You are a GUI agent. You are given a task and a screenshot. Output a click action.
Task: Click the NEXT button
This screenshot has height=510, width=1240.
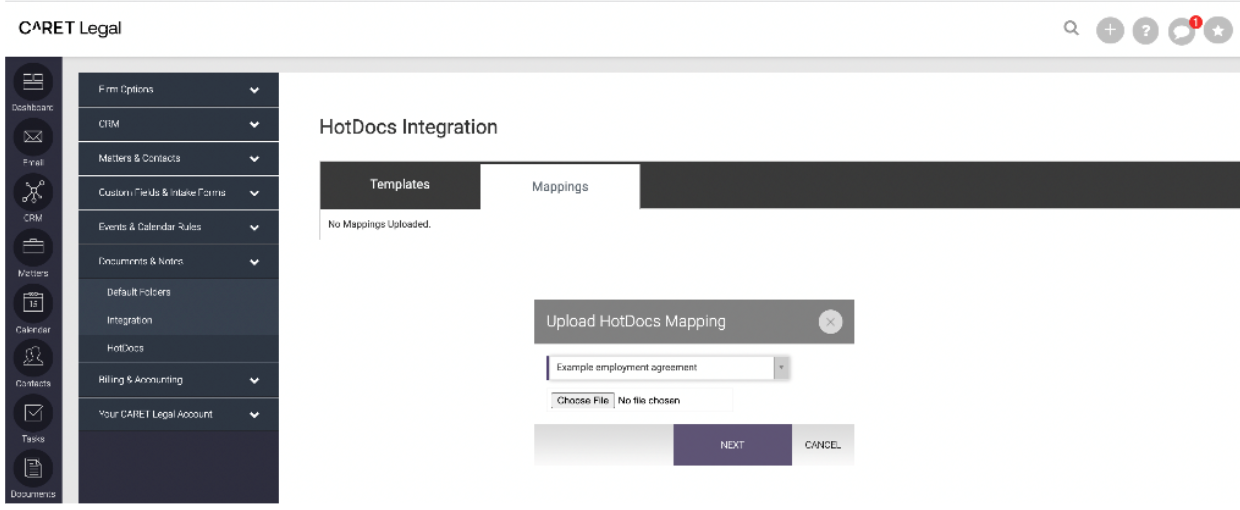[733, 445]
